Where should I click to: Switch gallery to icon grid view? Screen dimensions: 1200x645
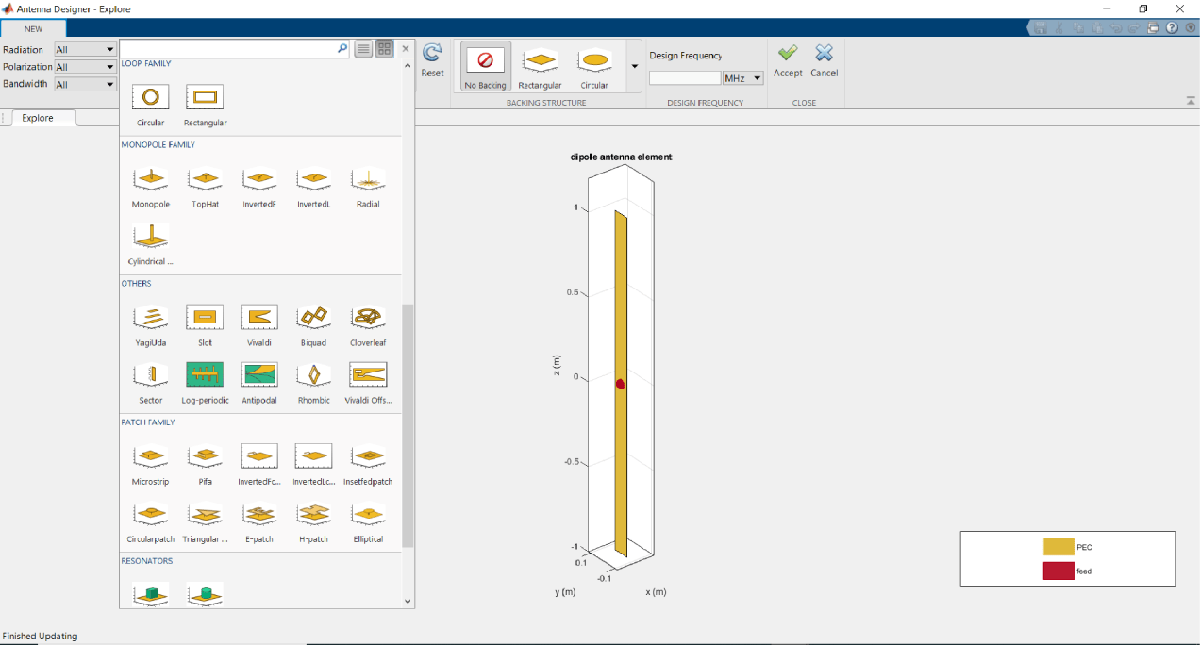tap(383, 48)
